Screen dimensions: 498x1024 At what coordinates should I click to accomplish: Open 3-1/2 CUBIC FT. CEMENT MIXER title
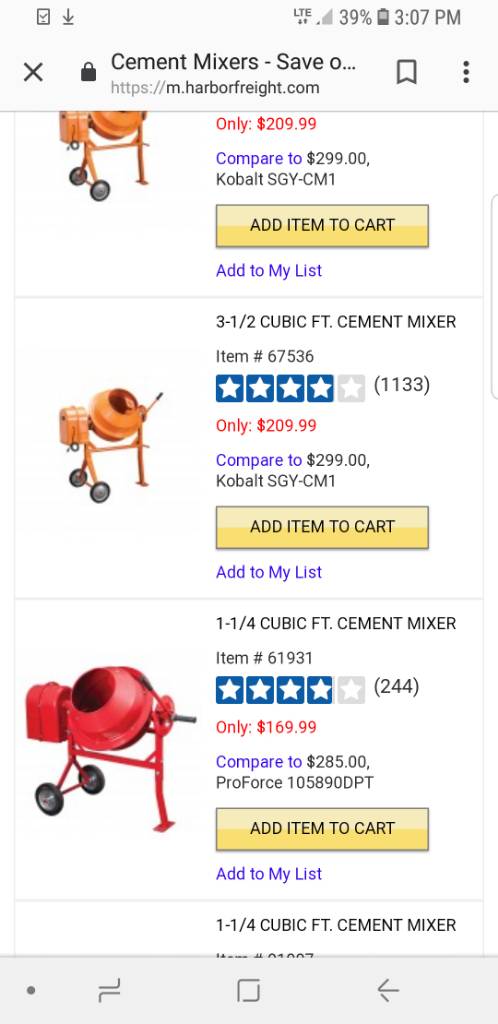click(336, 322)
